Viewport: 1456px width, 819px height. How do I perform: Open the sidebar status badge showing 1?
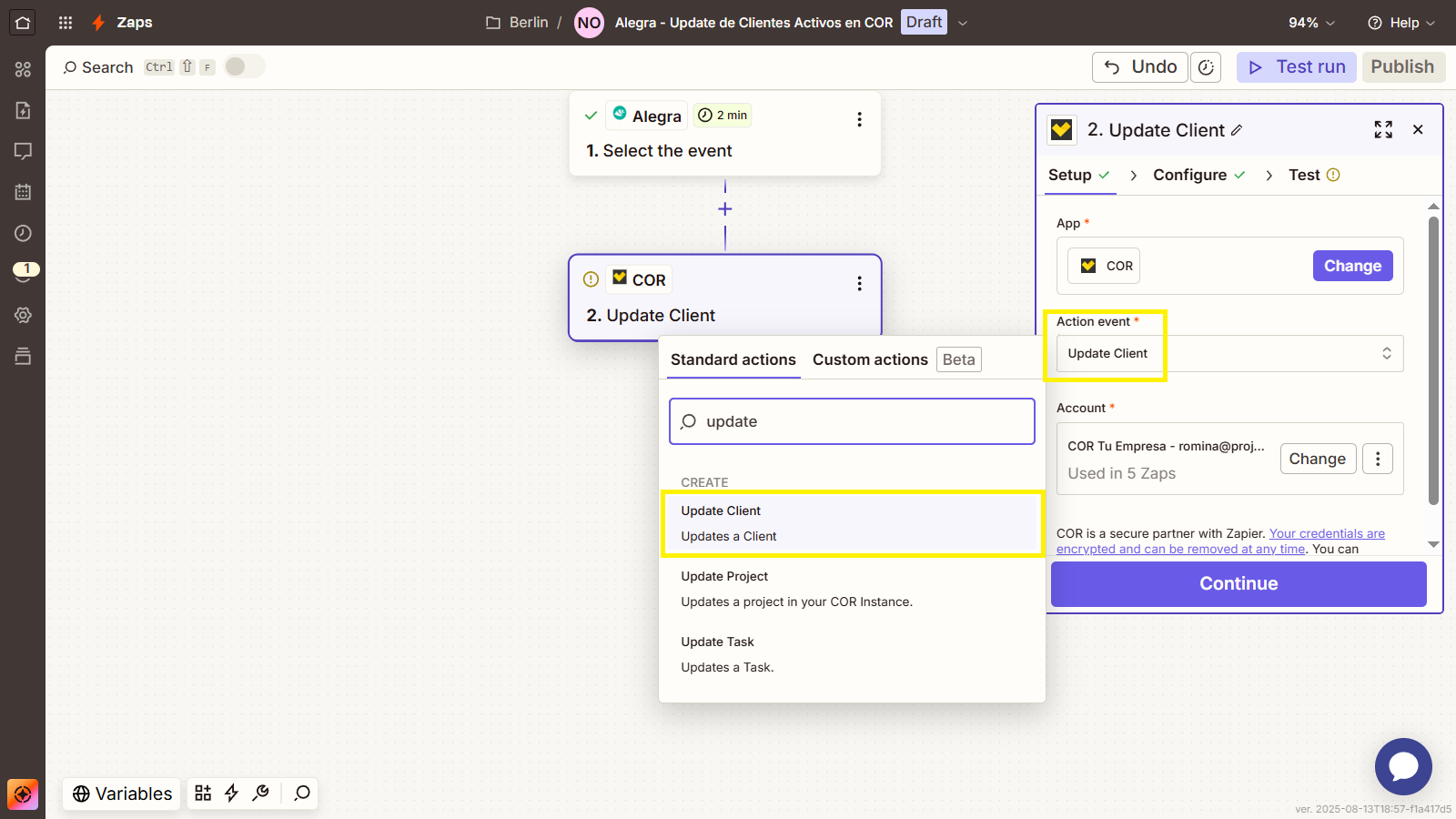pos(25,270)
